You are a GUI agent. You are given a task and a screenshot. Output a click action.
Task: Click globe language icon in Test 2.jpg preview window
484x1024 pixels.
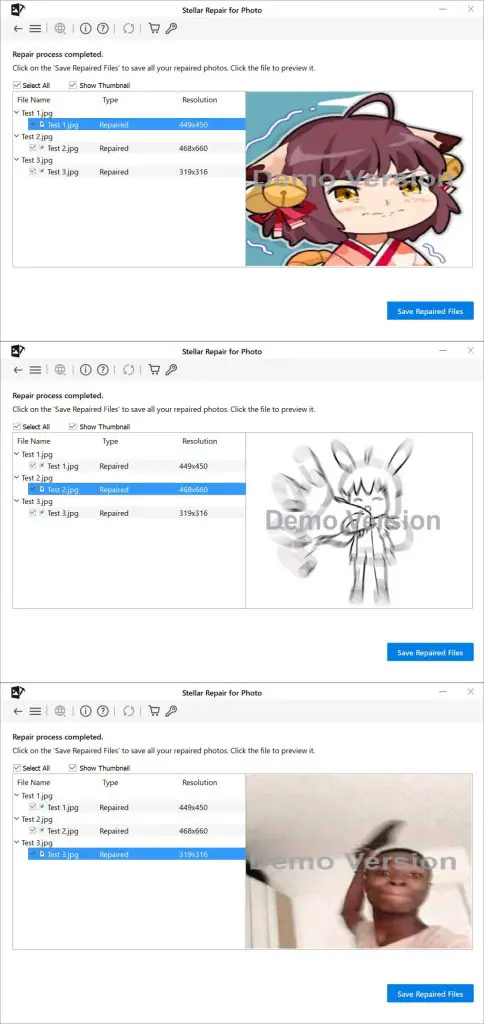tap(60, 370)
